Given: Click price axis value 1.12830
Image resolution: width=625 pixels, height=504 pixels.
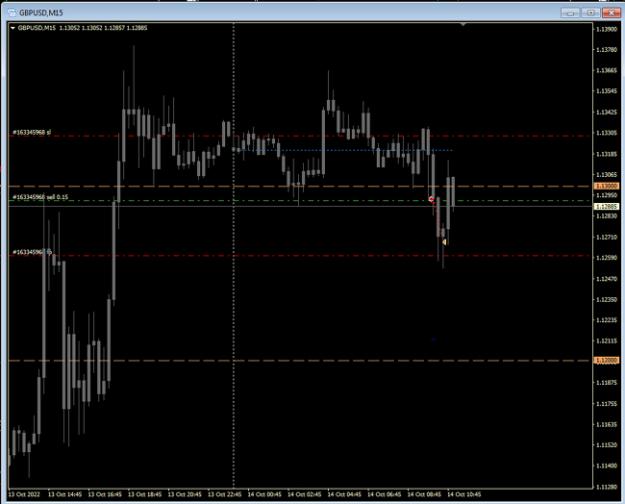Looking at the screenshot, I should tap(606, 216).
